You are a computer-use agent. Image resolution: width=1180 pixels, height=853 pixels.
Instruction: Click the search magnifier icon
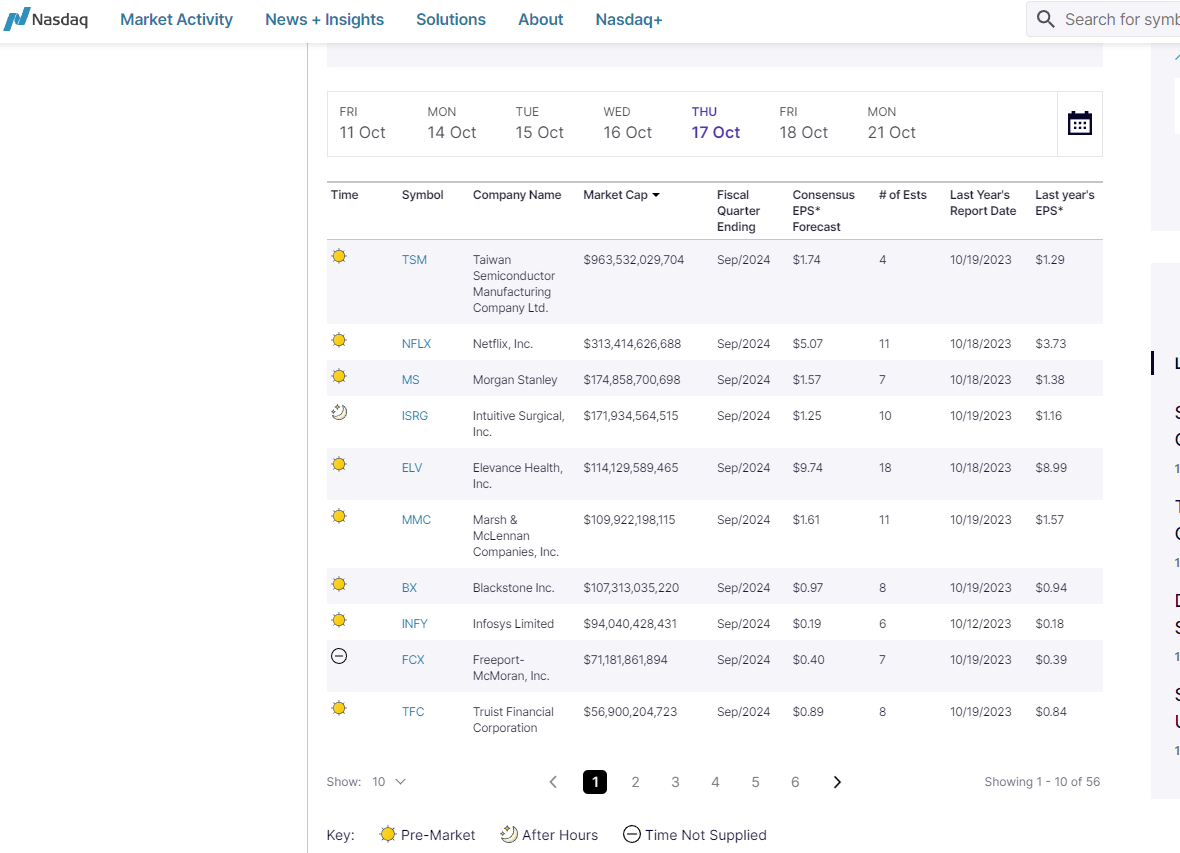(1045, 19)
